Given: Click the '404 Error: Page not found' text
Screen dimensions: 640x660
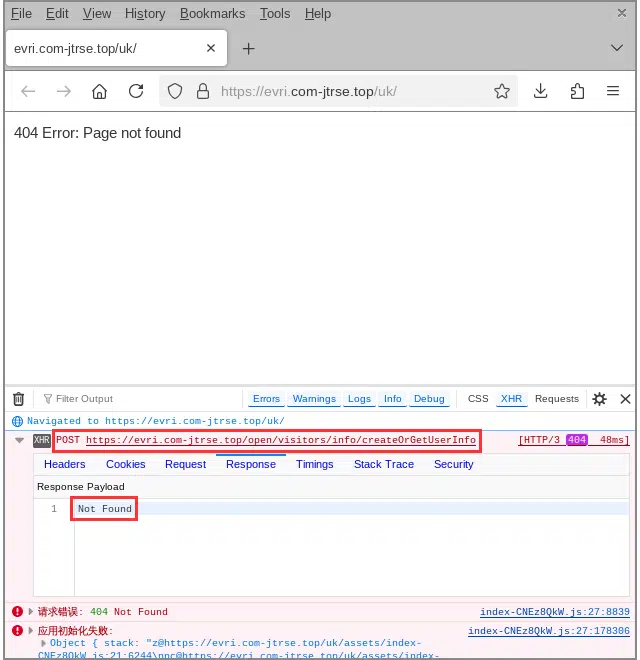Looking at the screenshot, I should click(x=97, y=133).
